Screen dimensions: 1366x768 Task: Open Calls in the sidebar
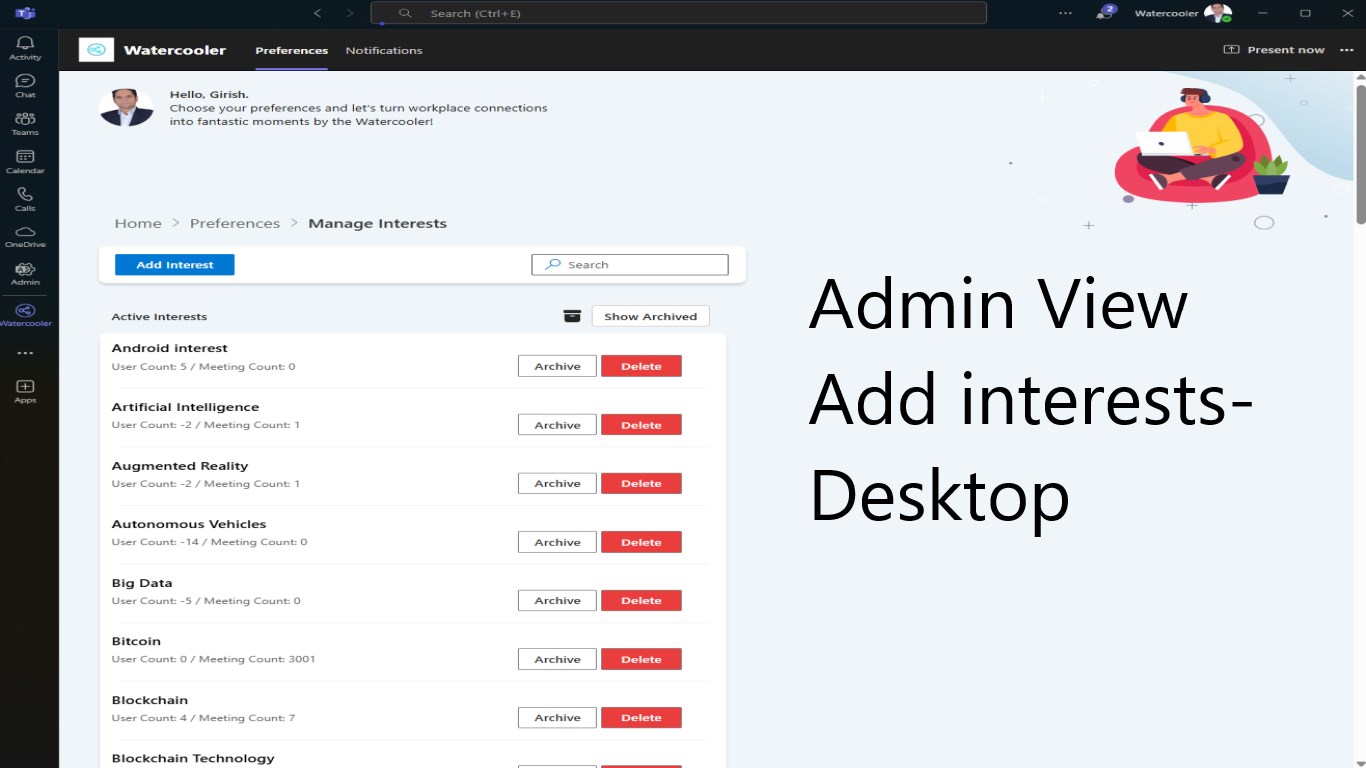25,199
